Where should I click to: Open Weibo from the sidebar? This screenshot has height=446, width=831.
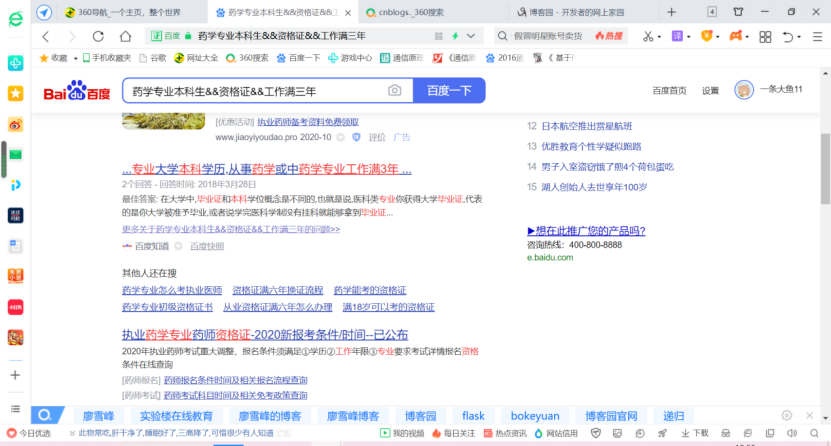[15, 124]
